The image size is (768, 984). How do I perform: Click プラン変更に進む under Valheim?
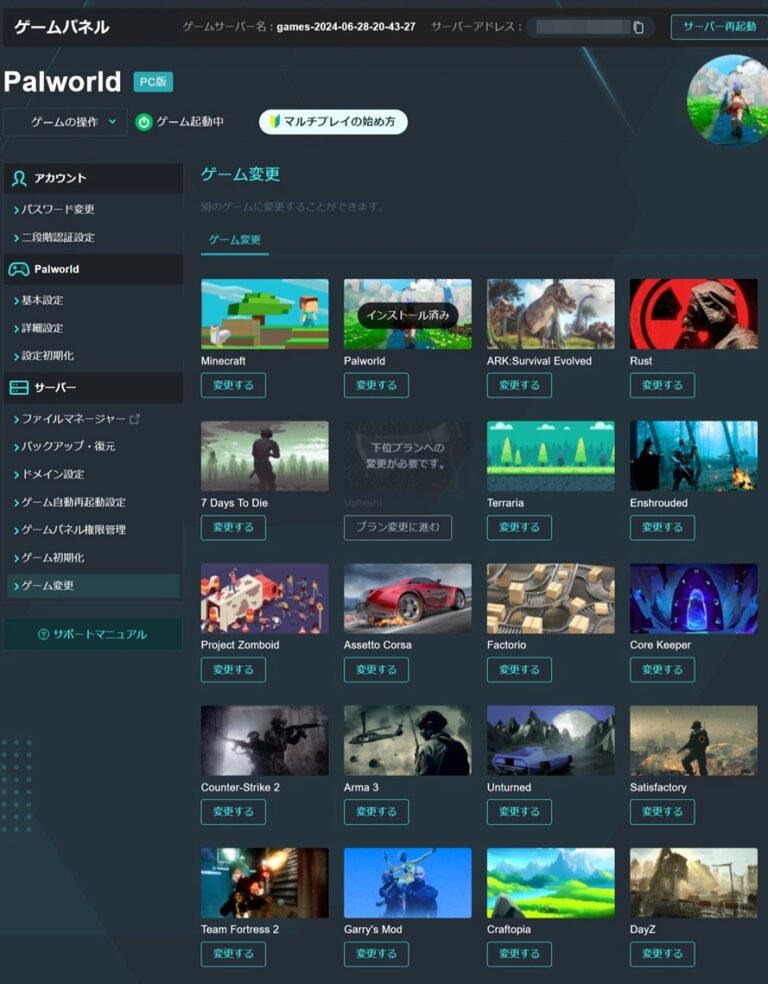click(x=398, y=527)
